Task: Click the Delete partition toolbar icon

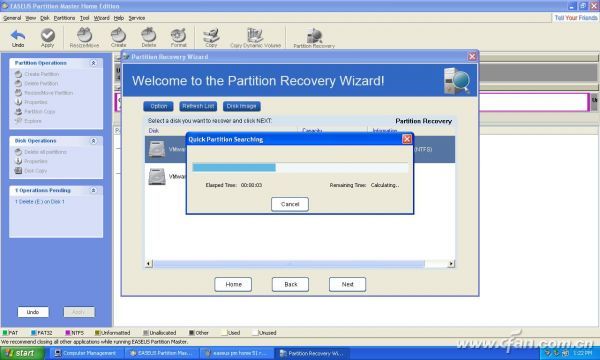Action: coord(148,35)
